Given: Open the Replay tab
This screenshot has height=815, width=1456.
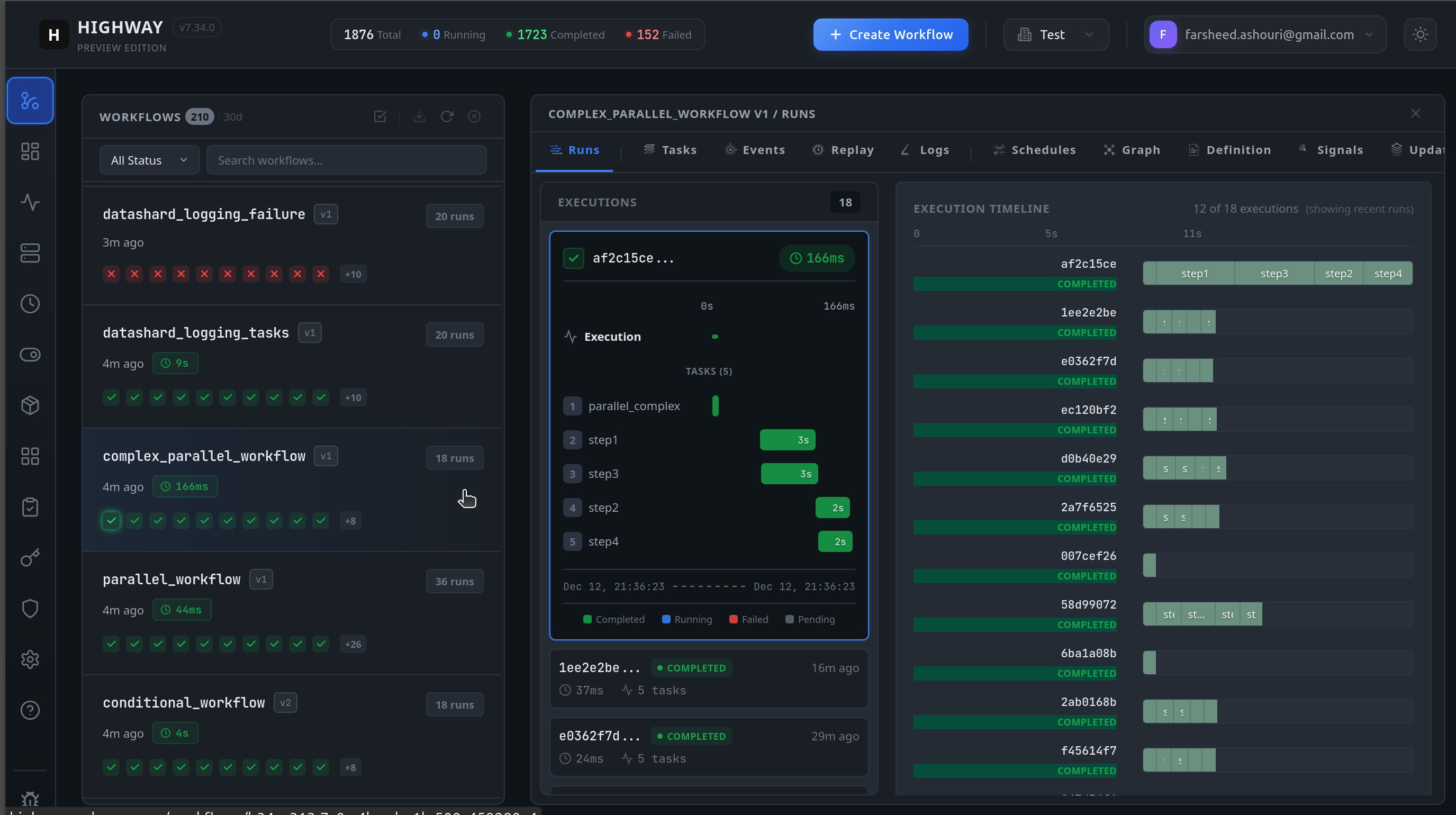Looking at the screenshot, I should pyautogui.click(x=843, y=150).
